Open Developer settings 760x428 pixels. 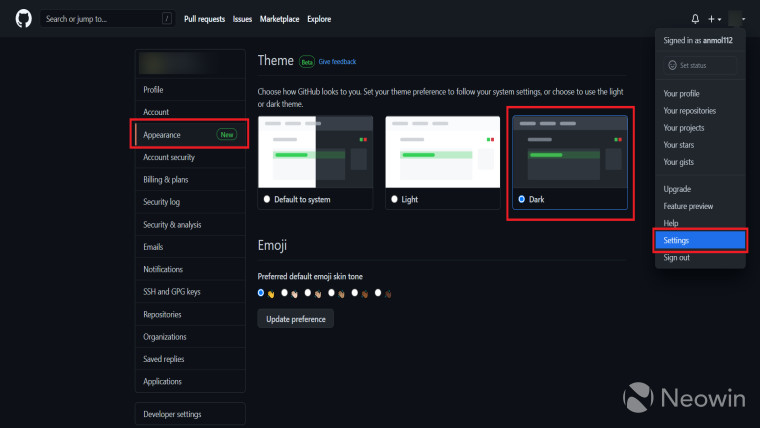tap(190, 414)
